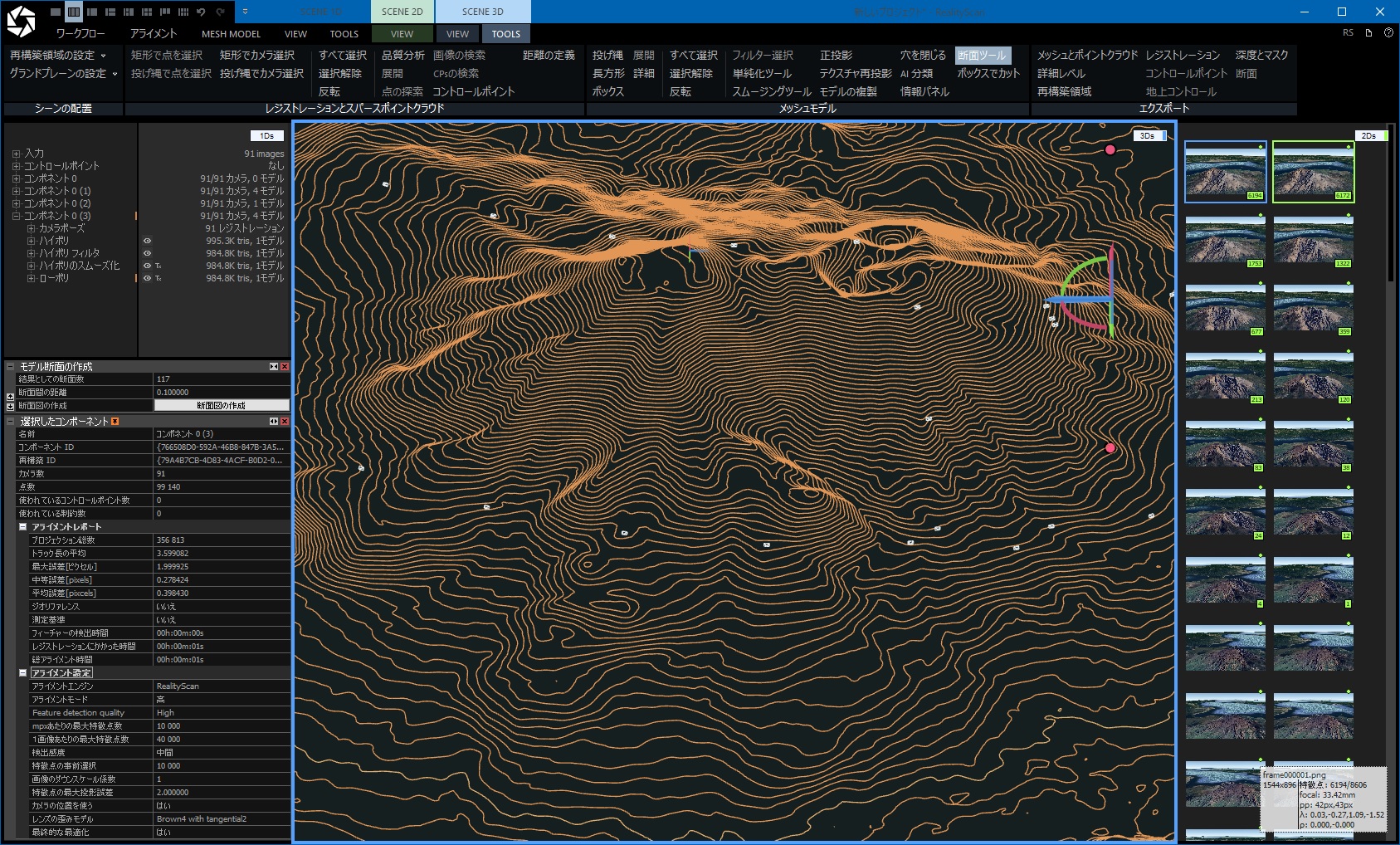Screen dimensions: 1400x845
Task: Click the document icon beside RS
Action: point(1368,33)
